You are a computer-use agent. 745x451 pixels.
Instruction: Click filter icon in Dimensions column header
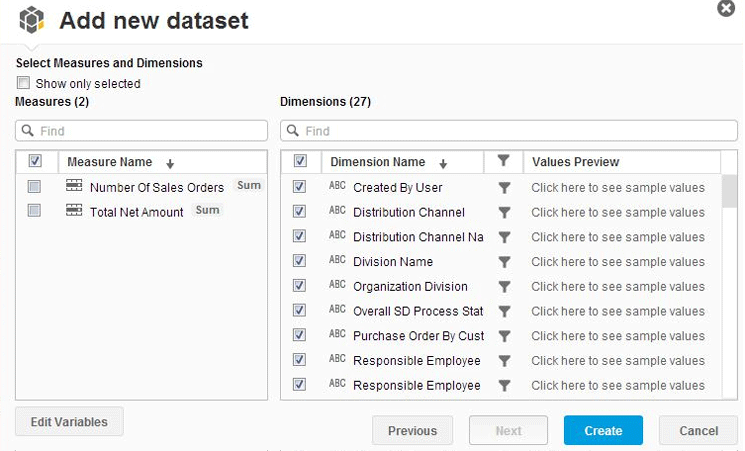504,162
